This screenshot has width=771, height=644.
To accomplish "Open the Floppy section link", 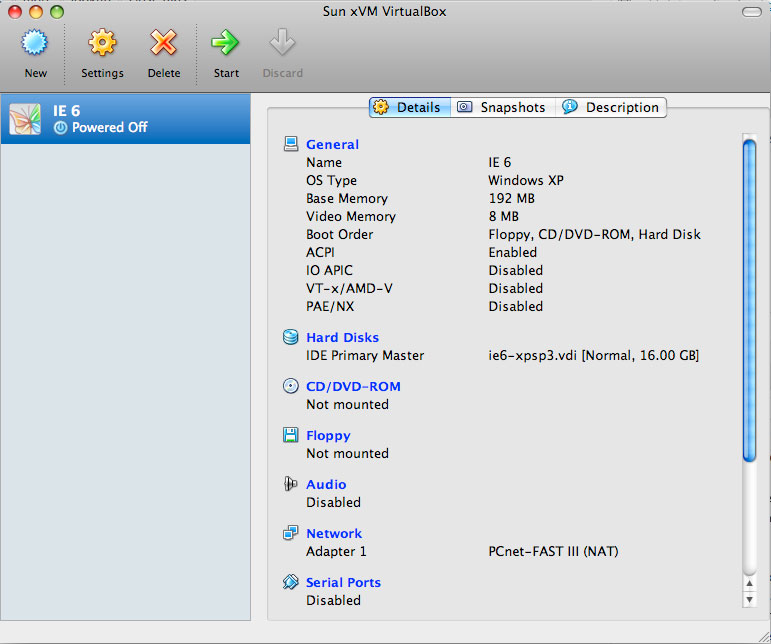I will (x=328, y=436).
